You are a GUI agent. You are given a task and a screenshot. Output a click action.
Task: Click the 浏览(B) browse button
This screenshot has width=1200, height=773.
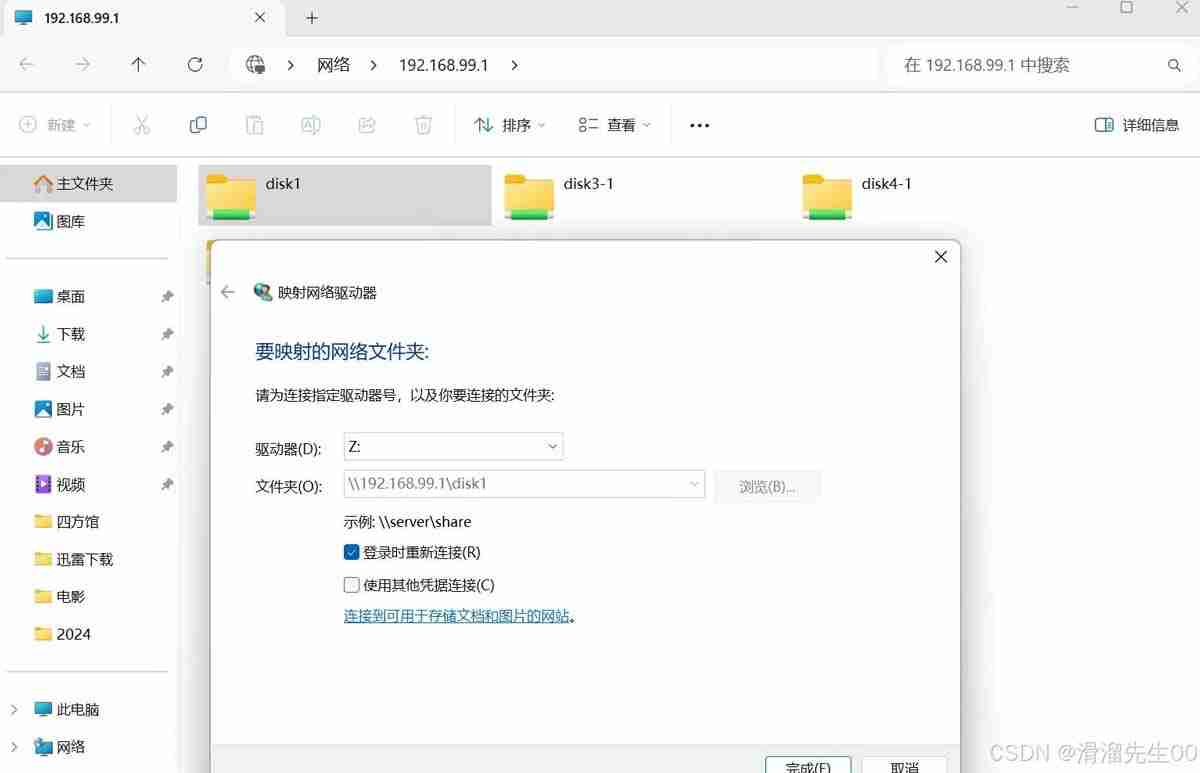coord(766,486)
